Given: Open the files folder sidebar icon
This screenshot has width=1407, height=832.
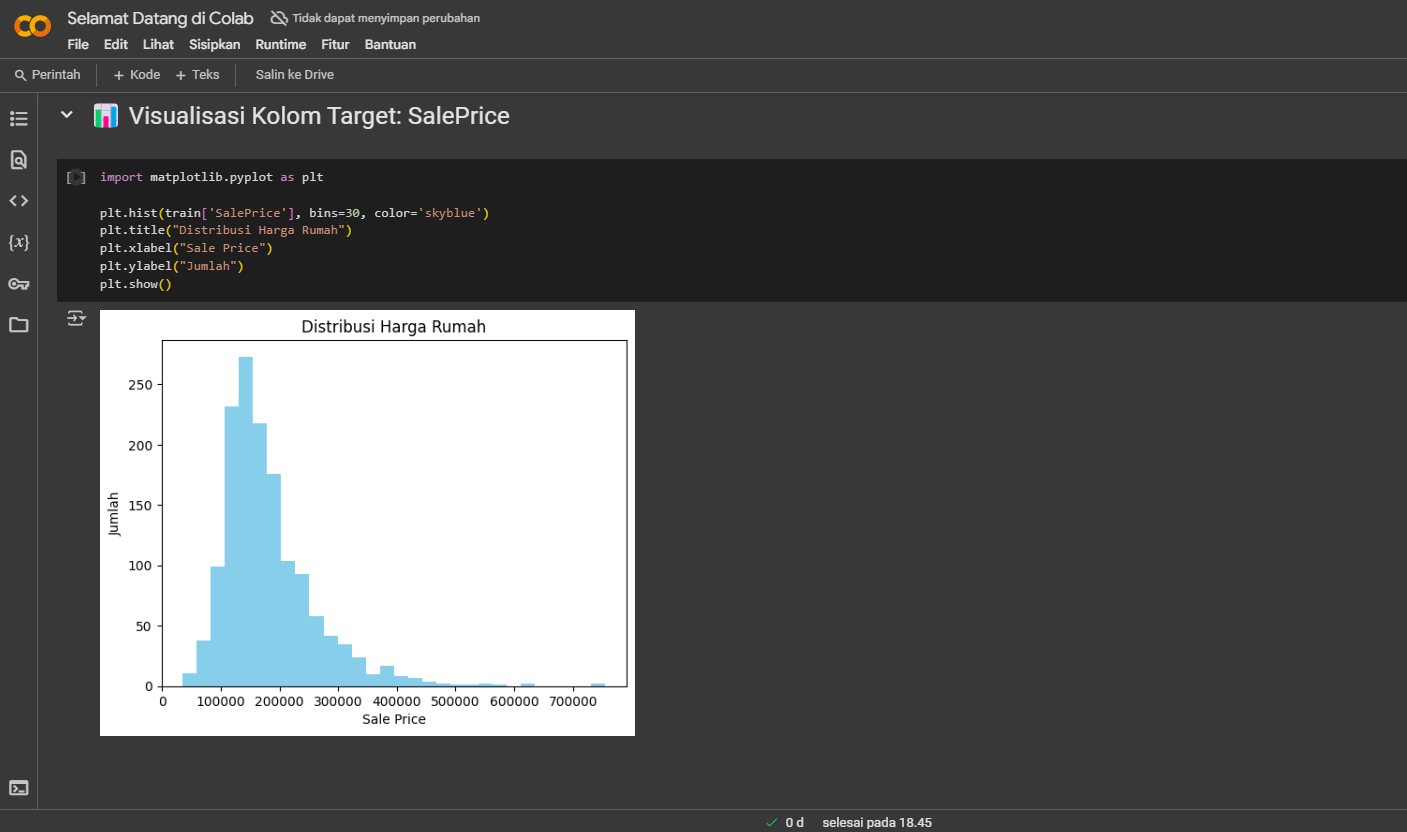Looking at the screenshot, I should click(18, 325).
